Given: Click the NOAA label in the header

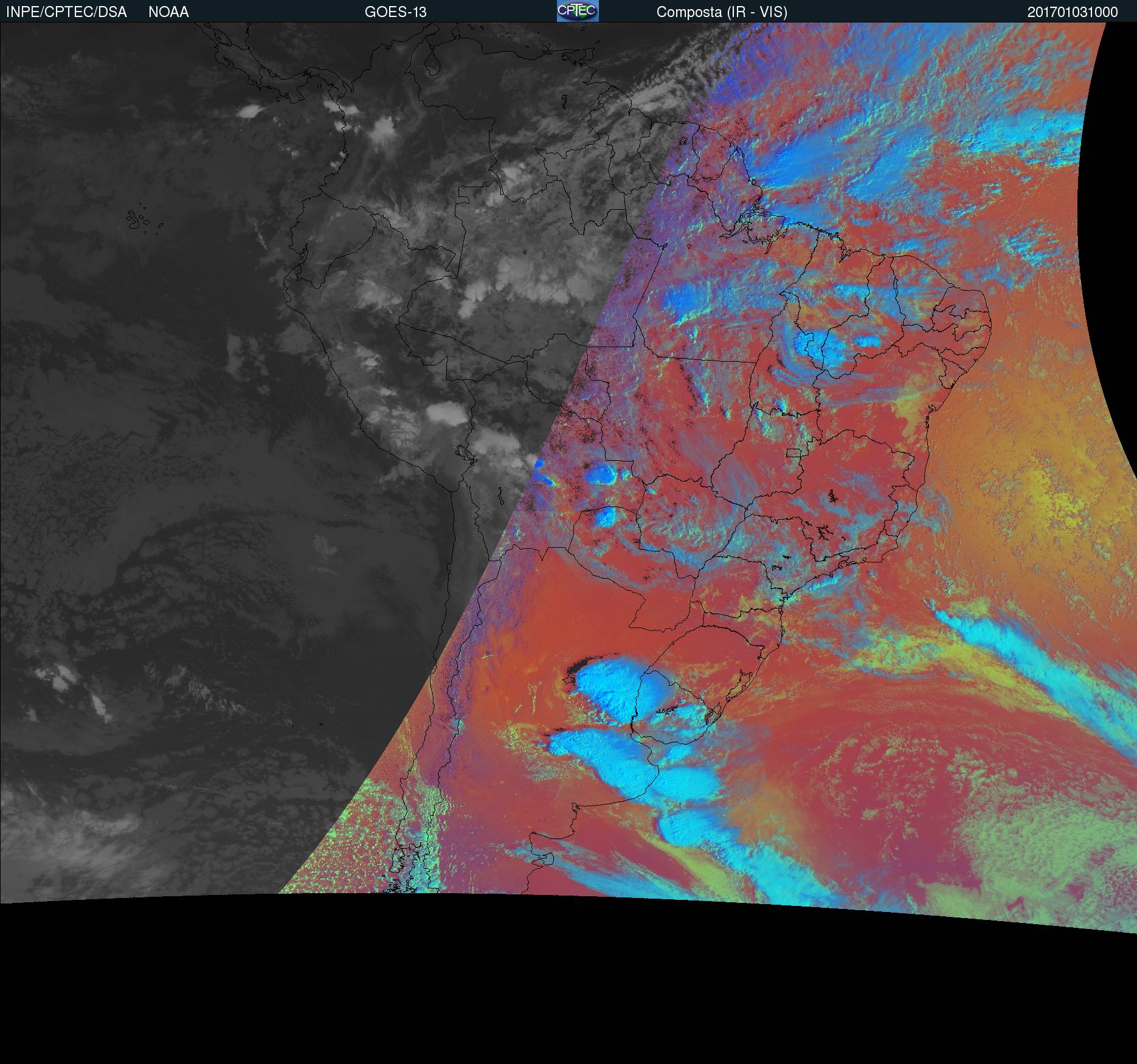Looking at the screenshot, I should pyautogui.click(x=168, y=12).
